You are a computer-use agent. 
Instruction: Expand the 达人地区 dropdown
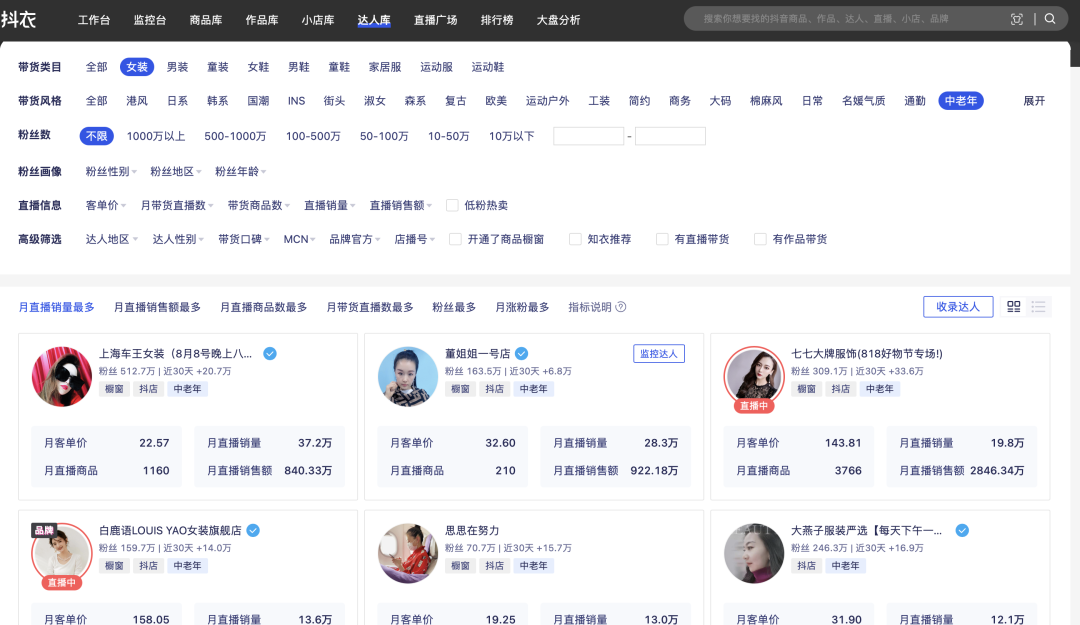(x=112, y=239)
